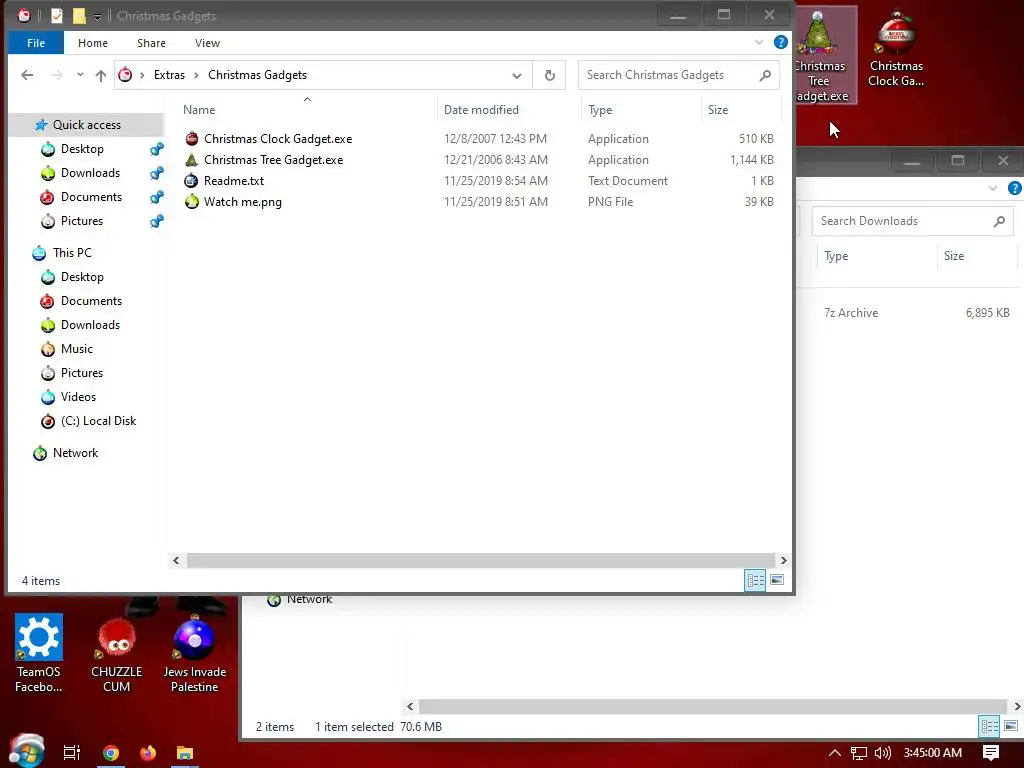1024x768 pixels.
Task: Launch Chrome from the taskbar
Action: tap(110, 753)
